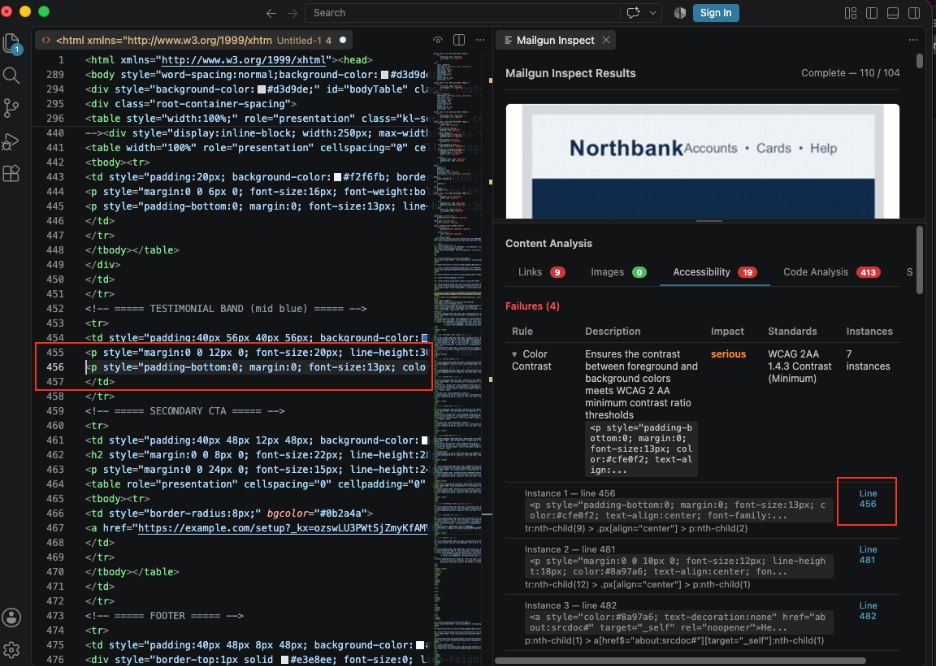Split the editor to the right
936x666 pixels.
pyautogui.click(x=459, y=40)
